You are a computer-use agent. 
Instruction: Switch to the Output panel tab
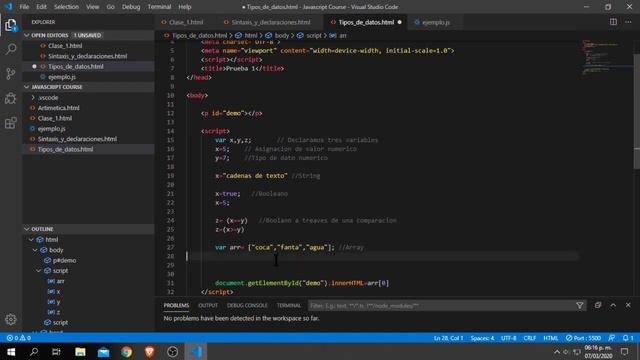click(x=208, y=305)
